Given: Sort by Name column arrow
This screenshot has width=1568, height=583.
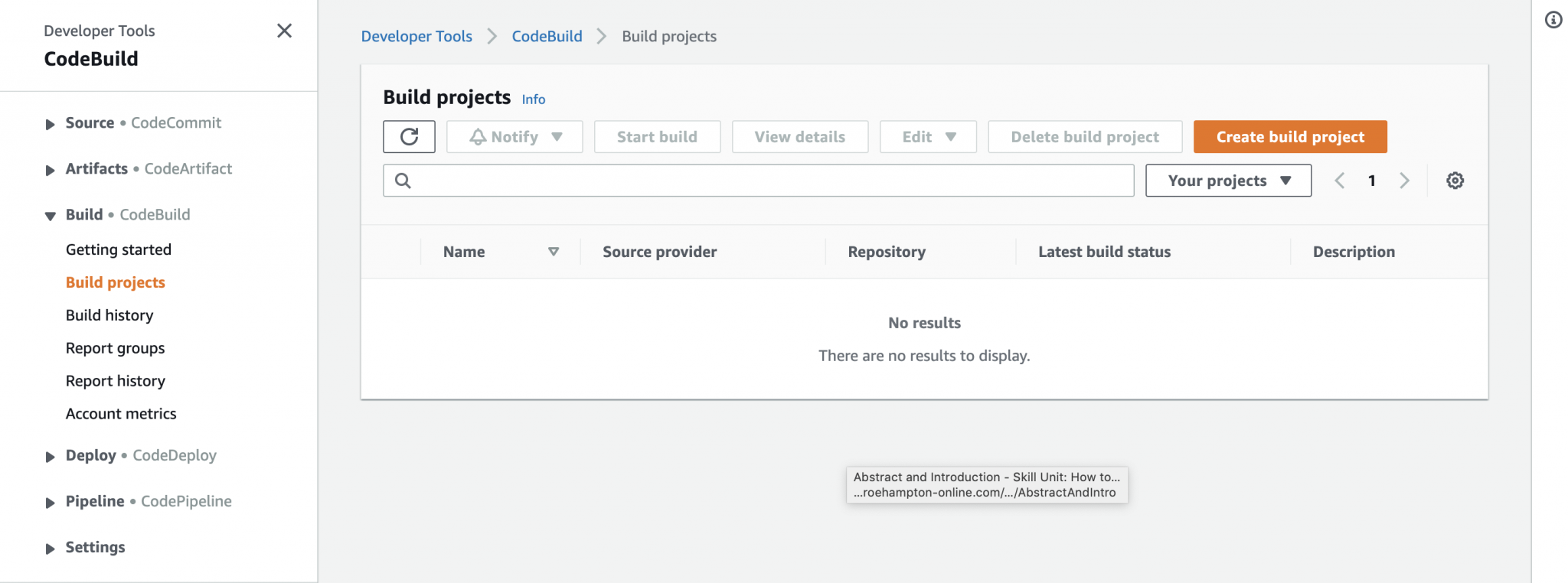Looking at the screenshot, I should pyautogui.click(x=553, y=252).
